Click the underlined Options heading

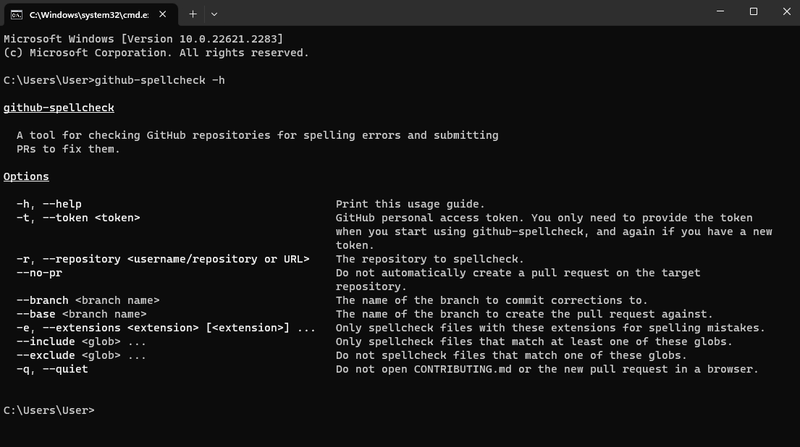[26, 176]
